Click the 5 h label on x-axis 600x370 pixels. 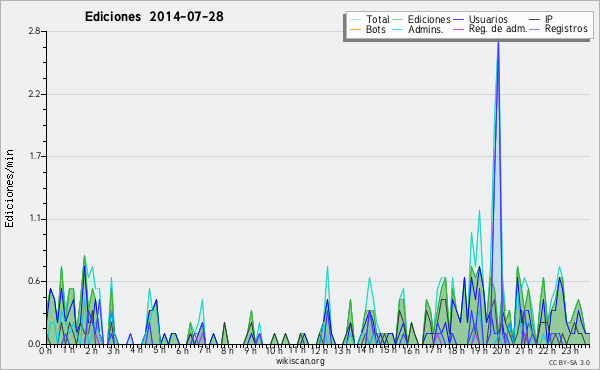coord(159,350)
